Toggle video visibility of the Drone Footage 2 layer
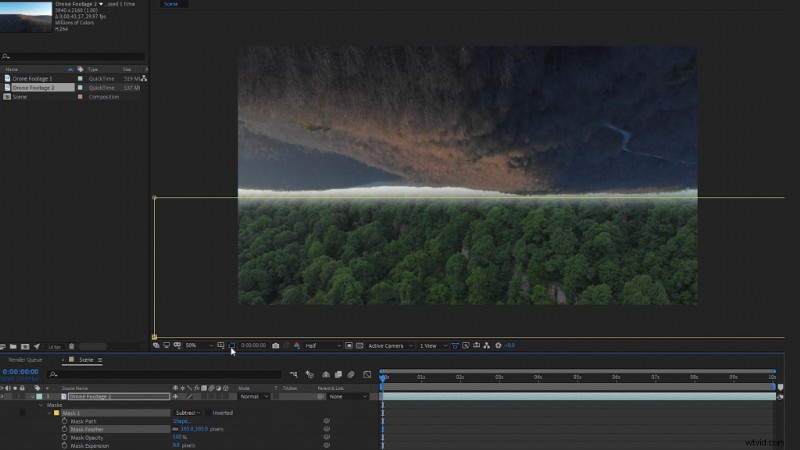 click(x=2, y=396)
